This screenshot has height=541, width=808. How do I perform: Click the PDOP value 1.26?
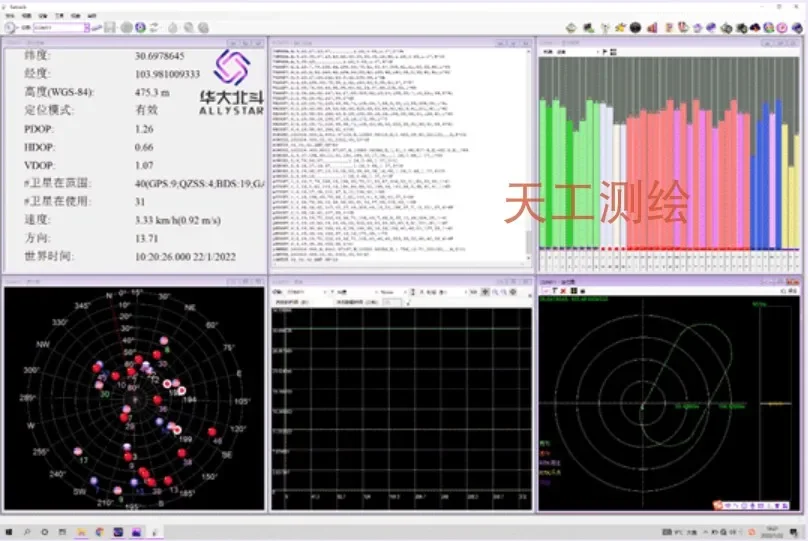pos(144,129)
